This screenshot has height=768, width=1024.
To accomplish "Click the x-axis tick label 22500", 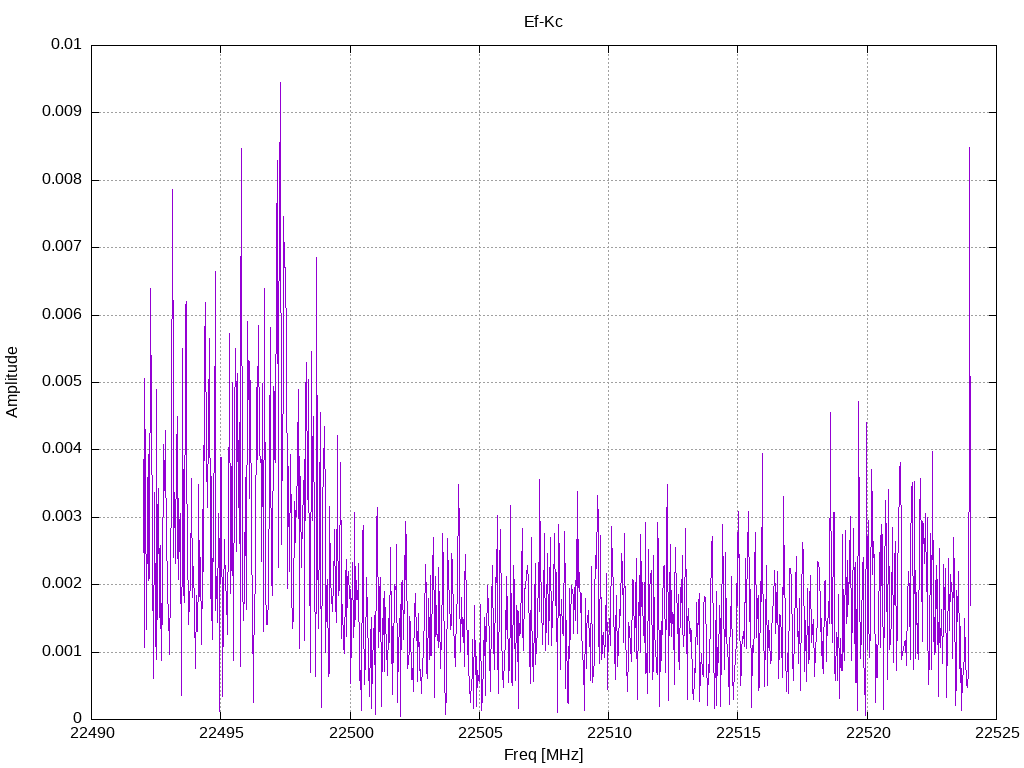I will click(x=350, y=733).
